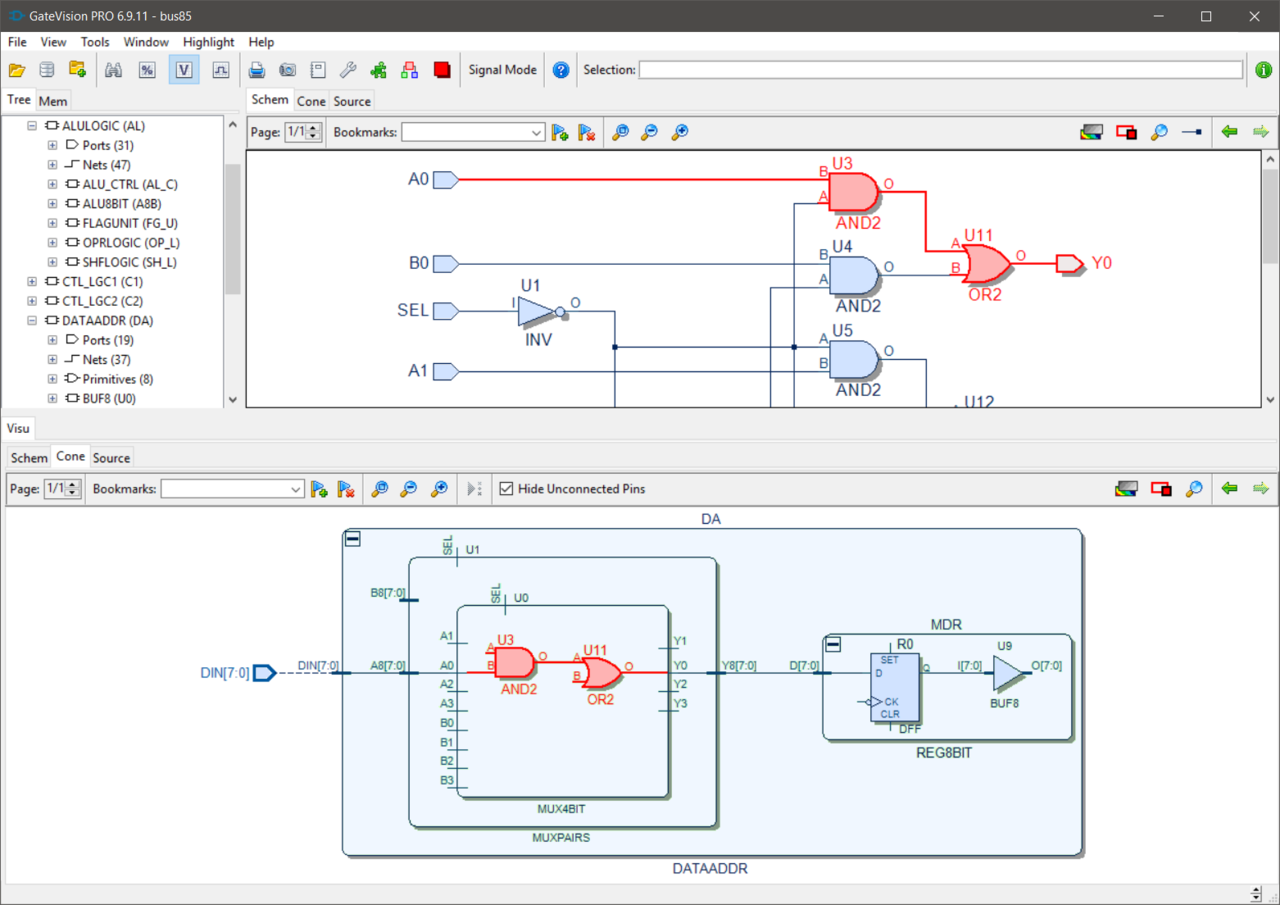Collapse the ALULOGIC (AL) tree node

(32, 126)
